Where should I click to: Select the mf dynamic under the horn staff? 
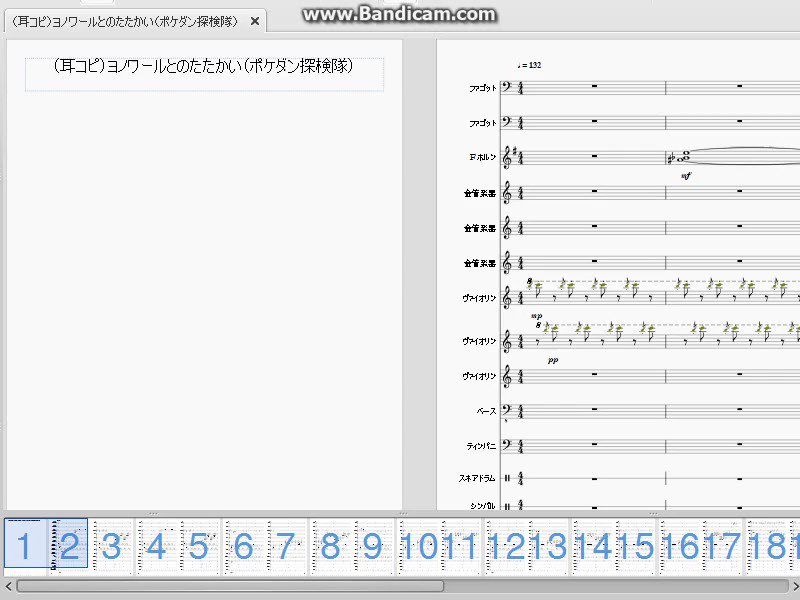686,176
